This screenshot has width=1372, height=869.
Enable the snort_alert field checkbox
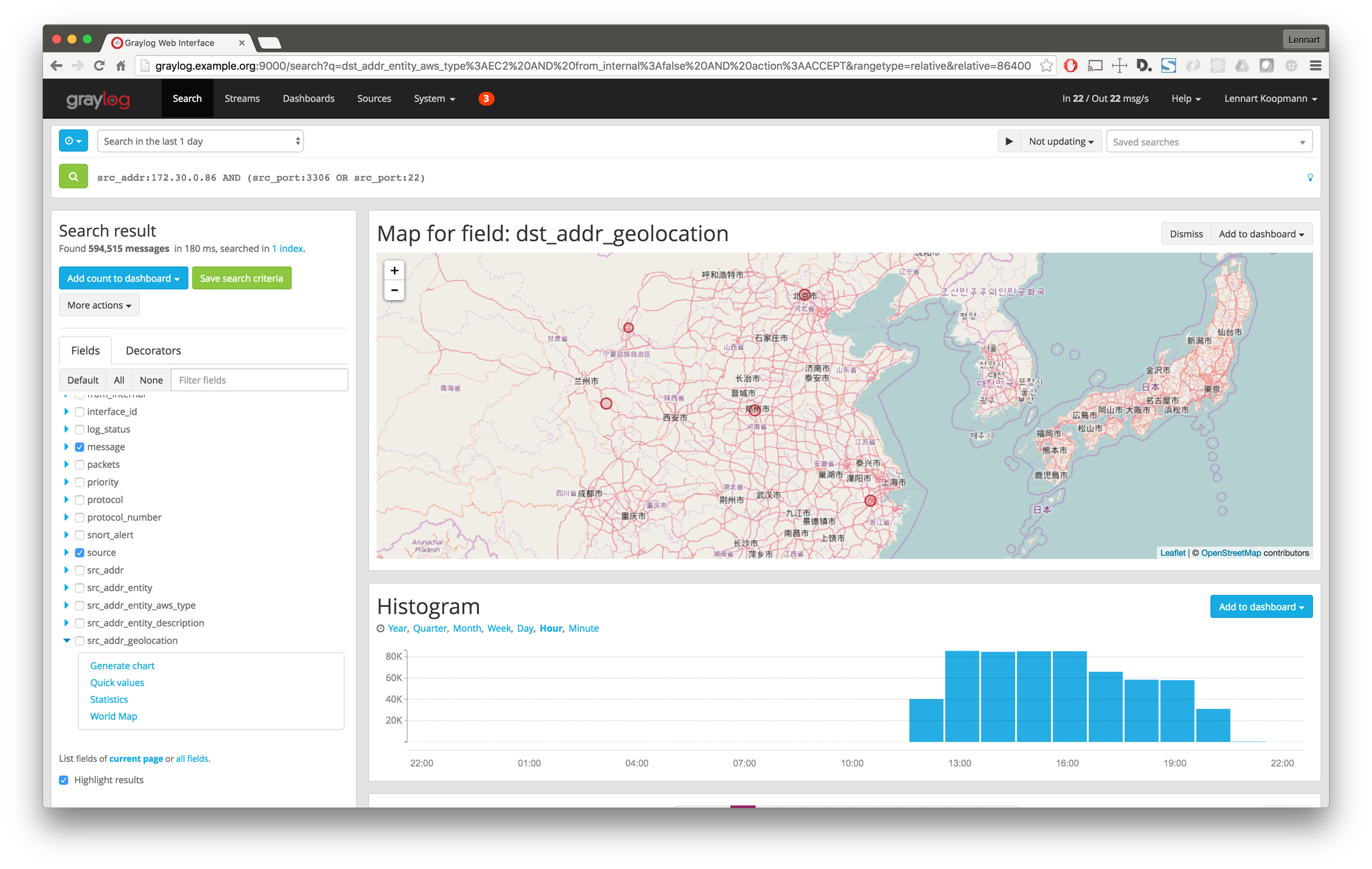[80, 535]
